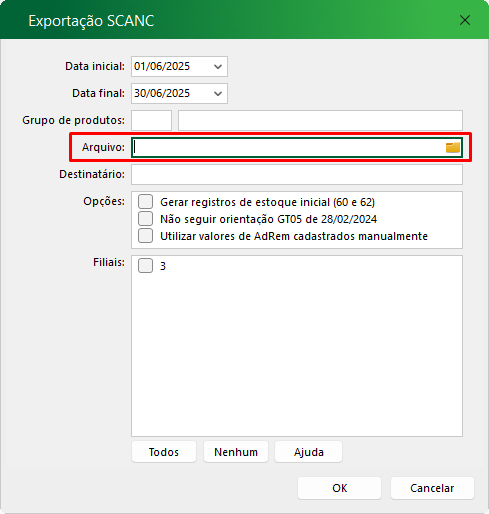Click the Data inicial date value 01/06/2025
489x514 pixels.
click(162, 66)
